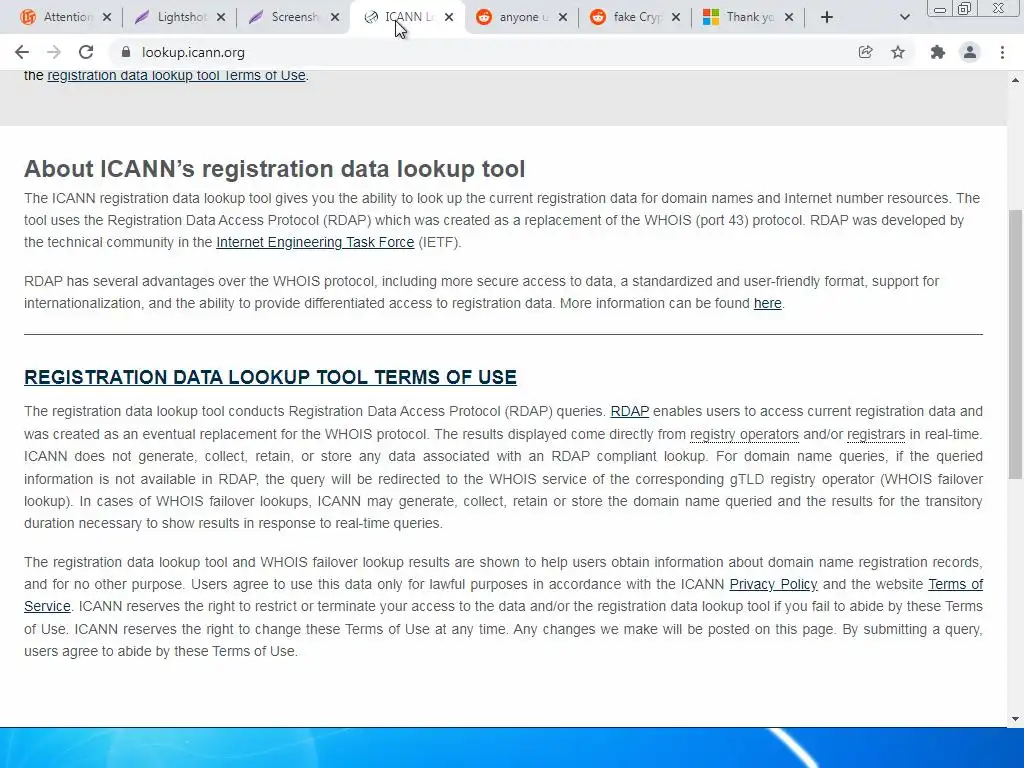Open the Internet Engineering Task Force link
1024x768 pixels.
pos(315,242)
